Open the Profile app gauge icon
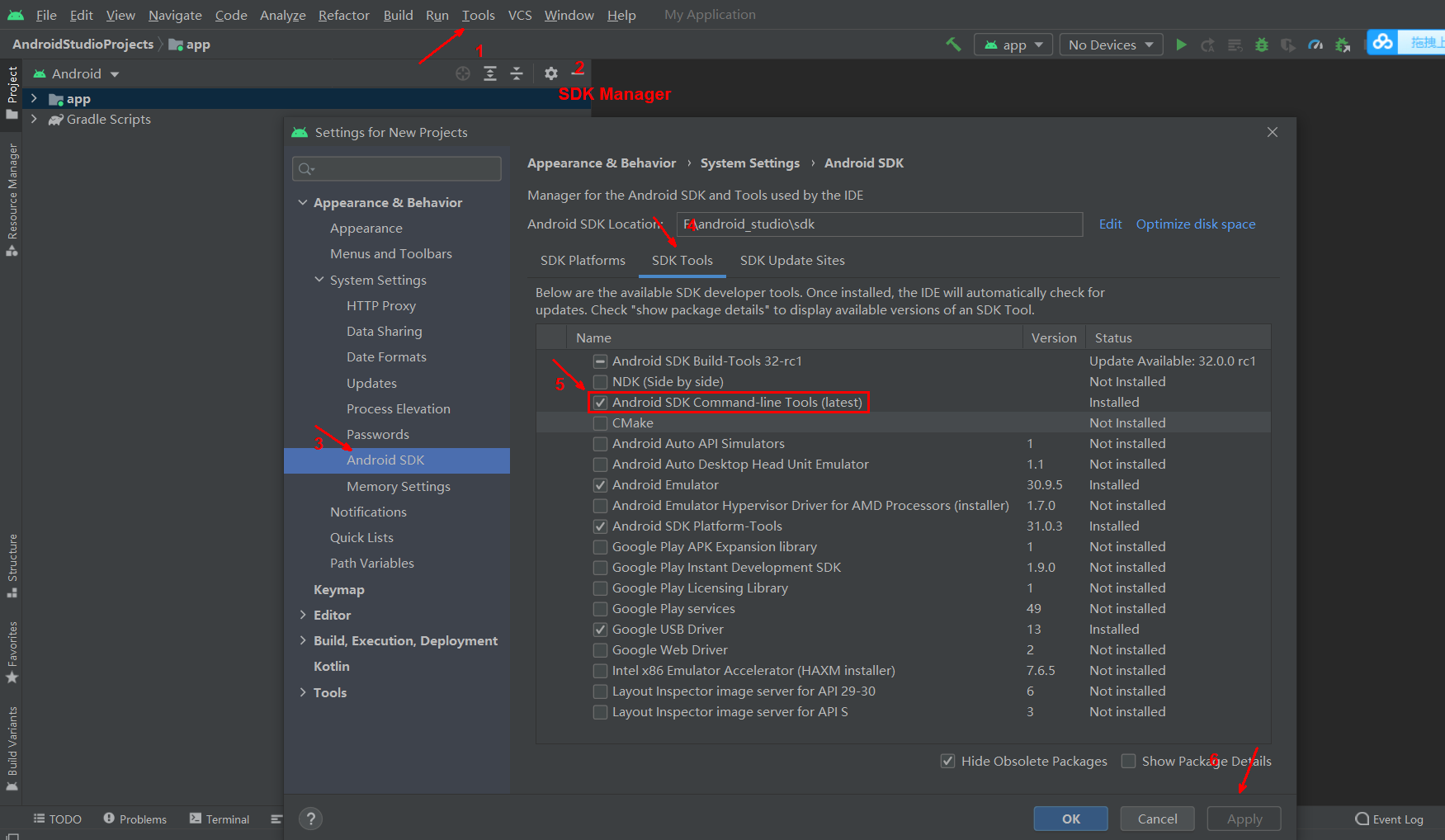Image resolution: width=1445 pixels, height=840 pixels. click(x=1315, y=45)
